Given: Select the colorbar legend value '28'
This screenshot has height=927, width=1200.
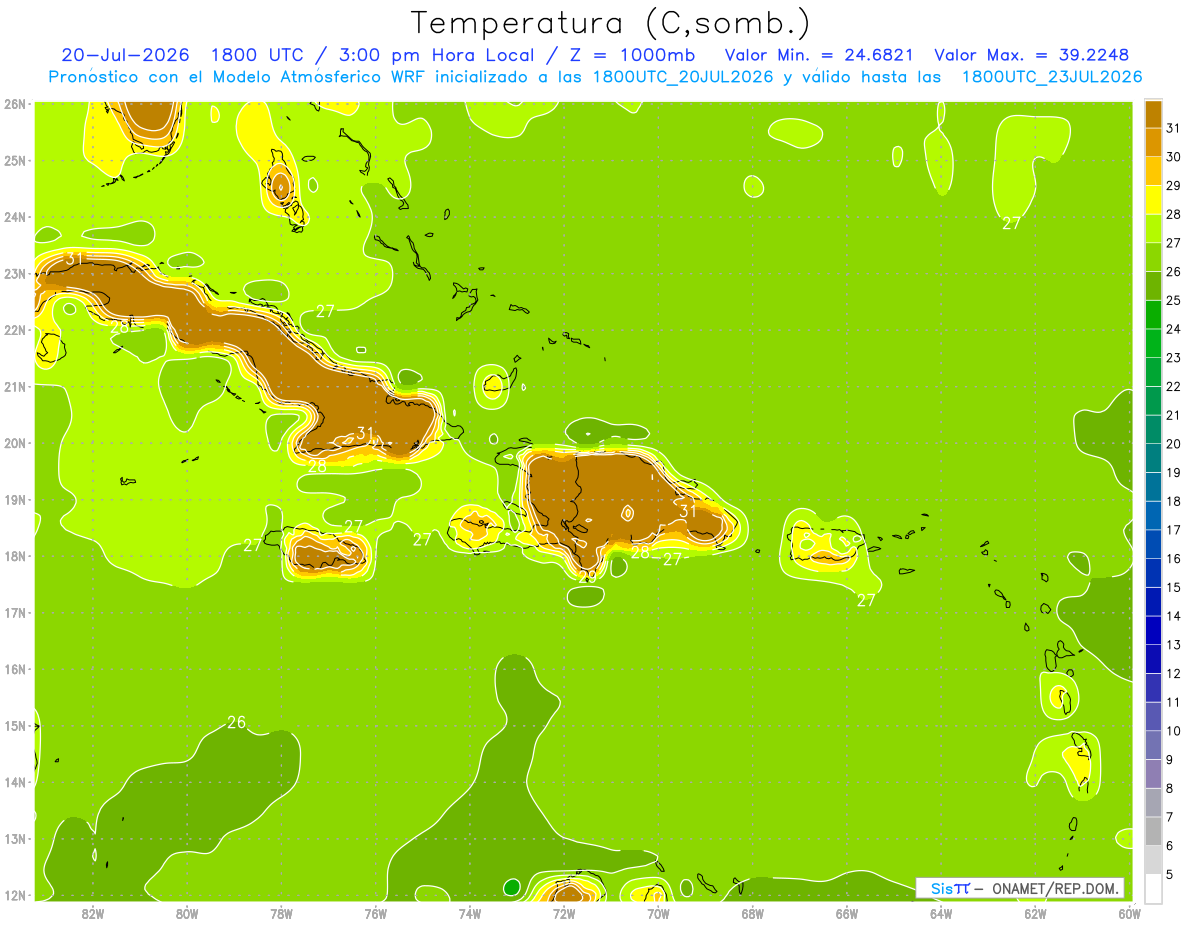Looking at the screenshot, I should pos(1173,214).
